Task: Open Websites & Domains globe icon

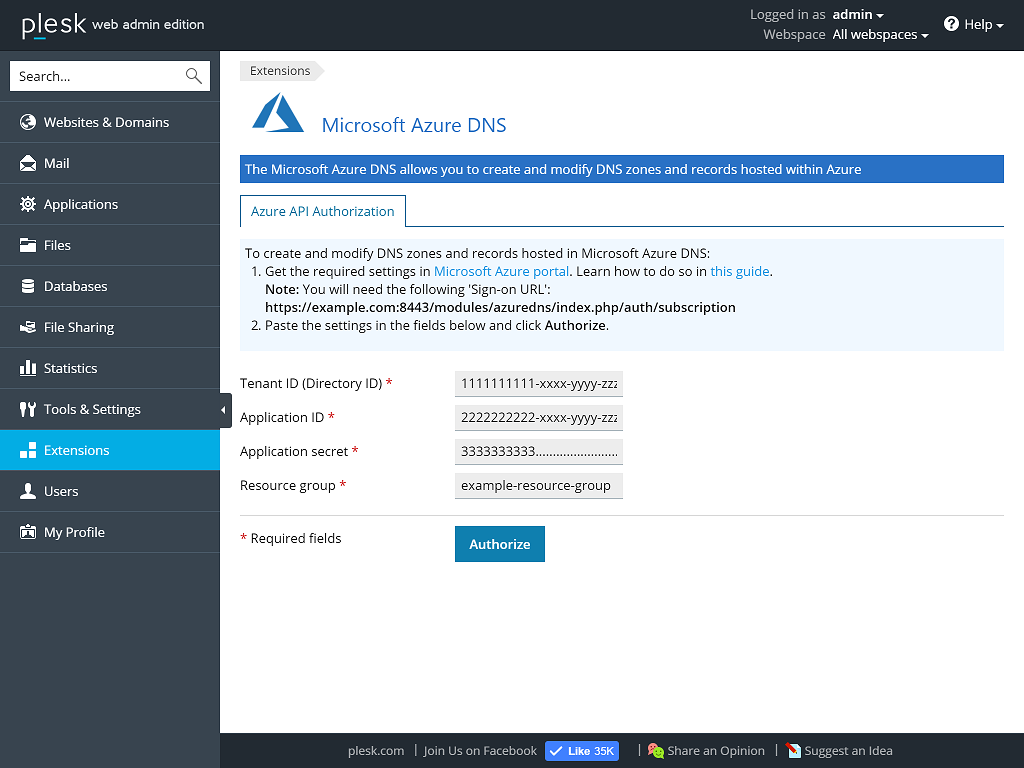Action: 28,122
